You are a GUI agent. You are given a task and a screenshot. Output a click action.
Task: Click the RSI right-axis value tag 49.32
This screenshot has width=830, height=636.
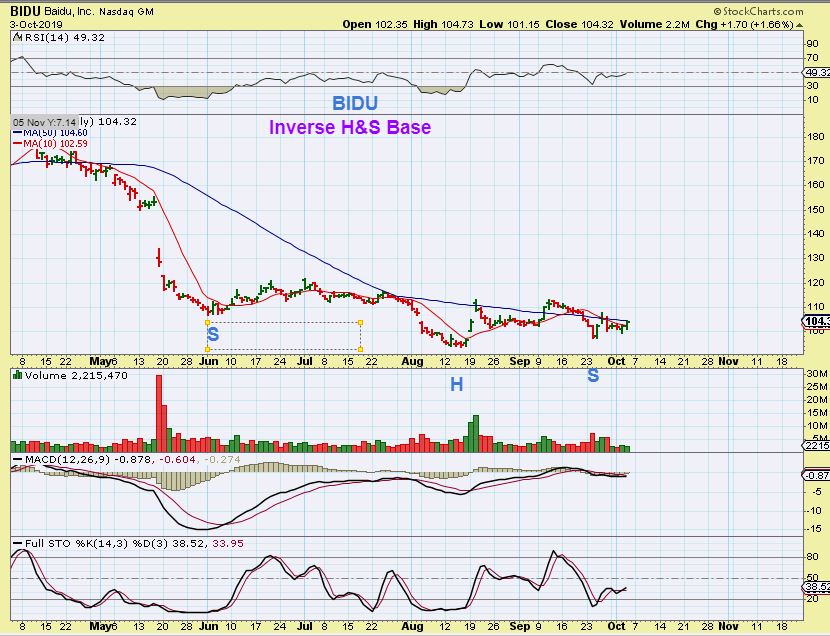point(817,73)
